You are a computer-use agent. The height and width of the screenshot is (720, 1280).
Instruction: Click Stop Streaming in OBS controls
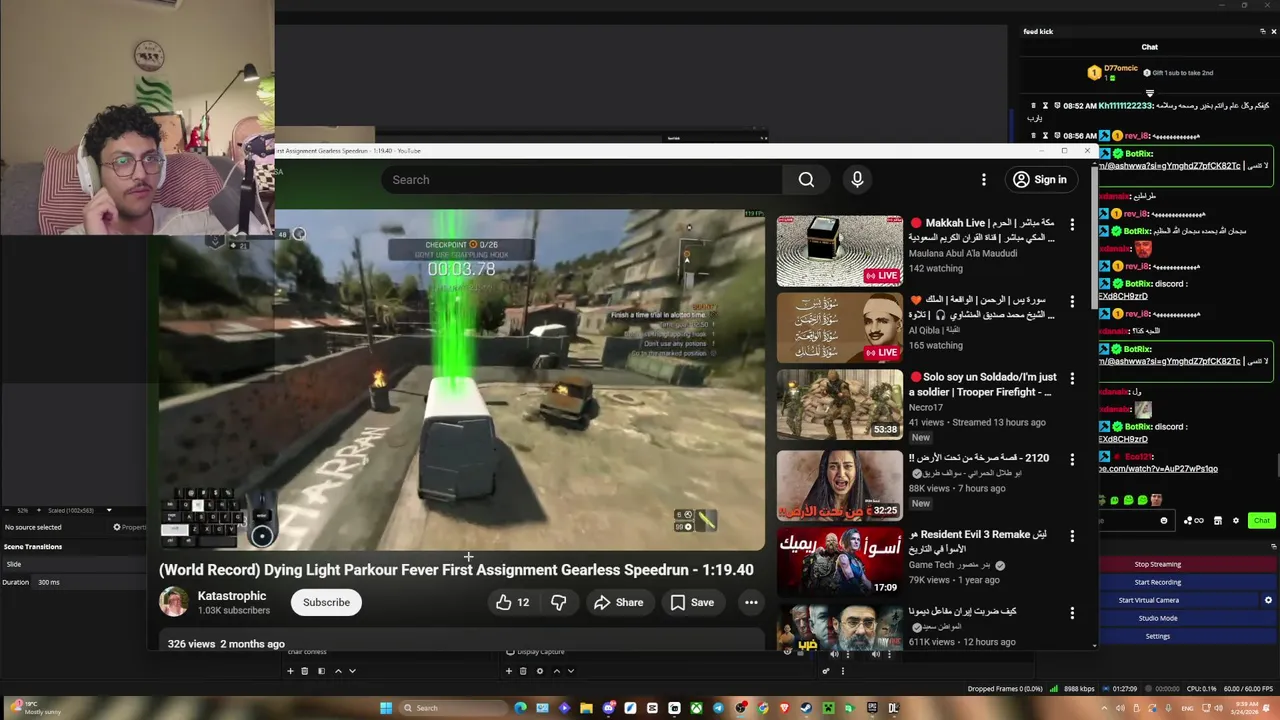(1157, 564)
